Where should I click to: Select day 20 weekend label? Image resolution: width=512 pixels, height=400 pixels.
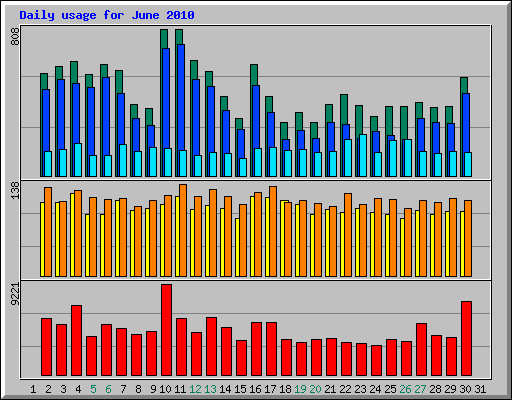coord(315,389)
